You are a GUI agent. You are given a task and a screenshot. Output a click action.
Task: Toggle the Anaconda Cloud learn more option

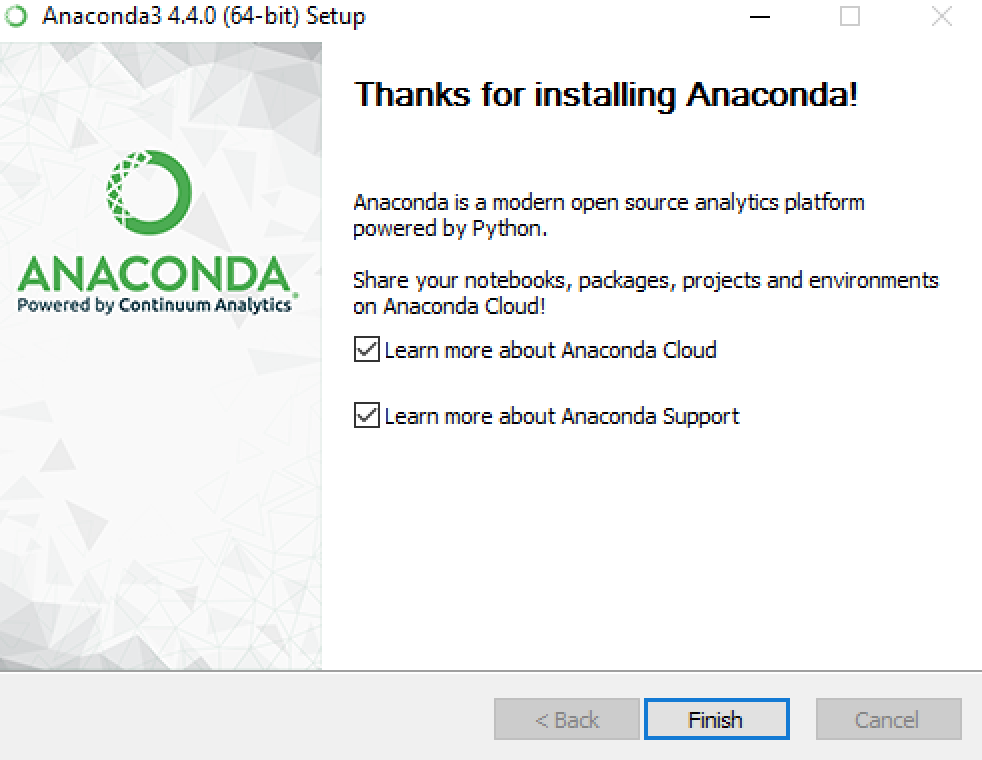click(366, 349)
